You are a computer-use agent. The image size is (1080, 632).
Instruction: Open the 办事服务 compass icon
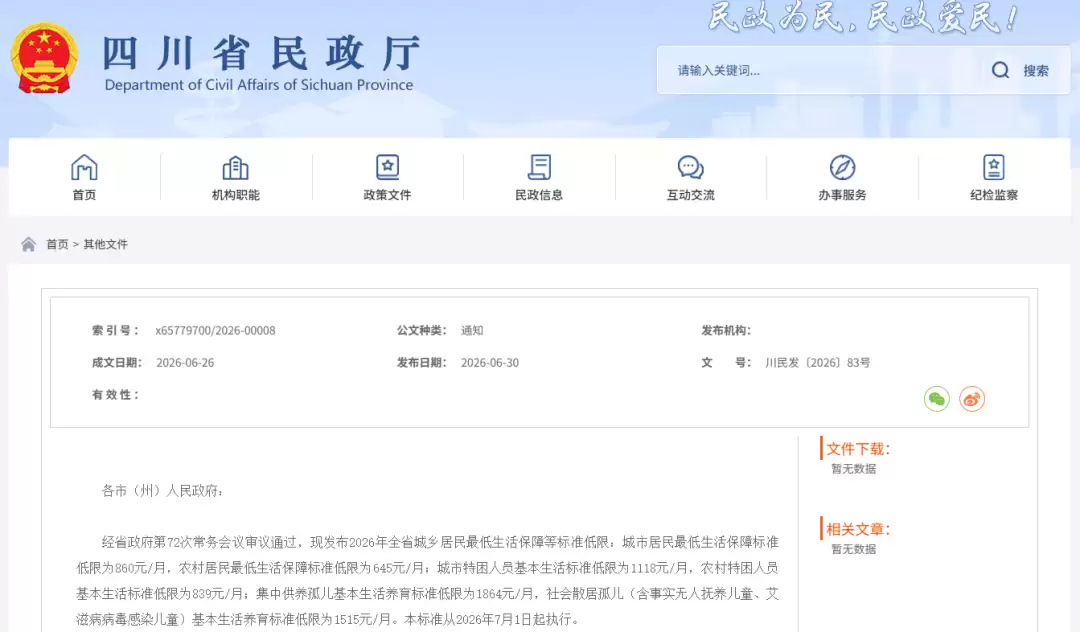point(842,167)
